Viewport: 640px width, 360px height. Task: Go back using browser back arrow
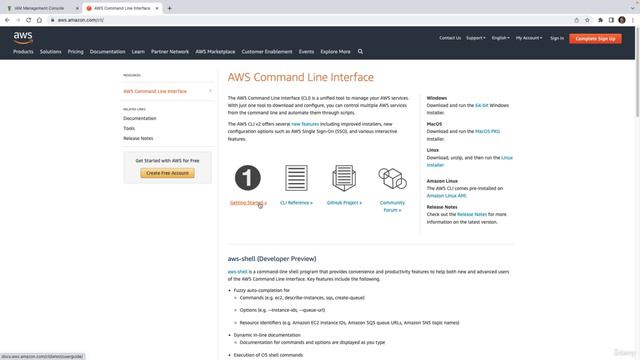7,20
